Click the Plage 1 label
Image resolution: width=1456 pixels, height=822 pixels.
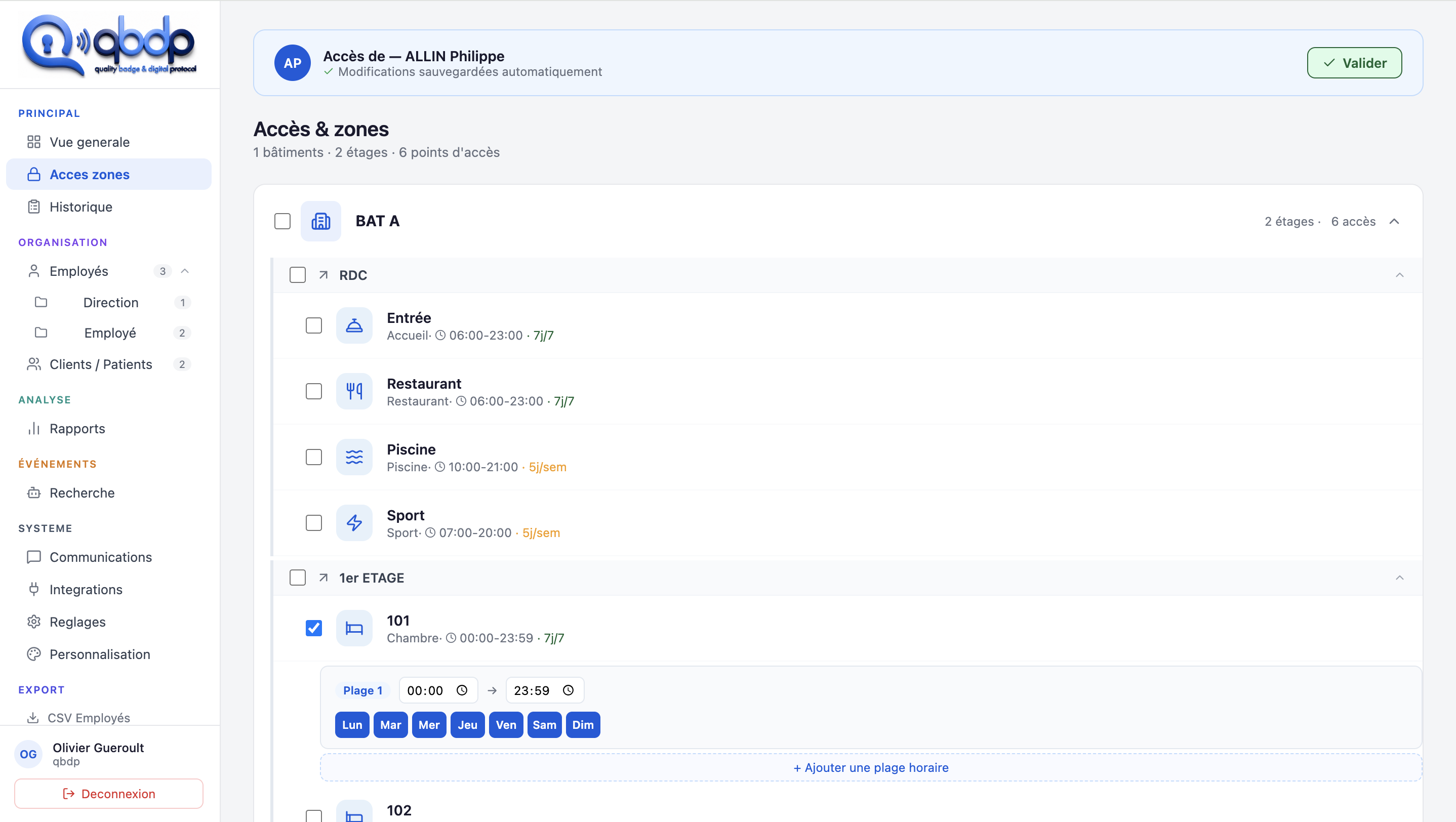(x=362, y=690)
